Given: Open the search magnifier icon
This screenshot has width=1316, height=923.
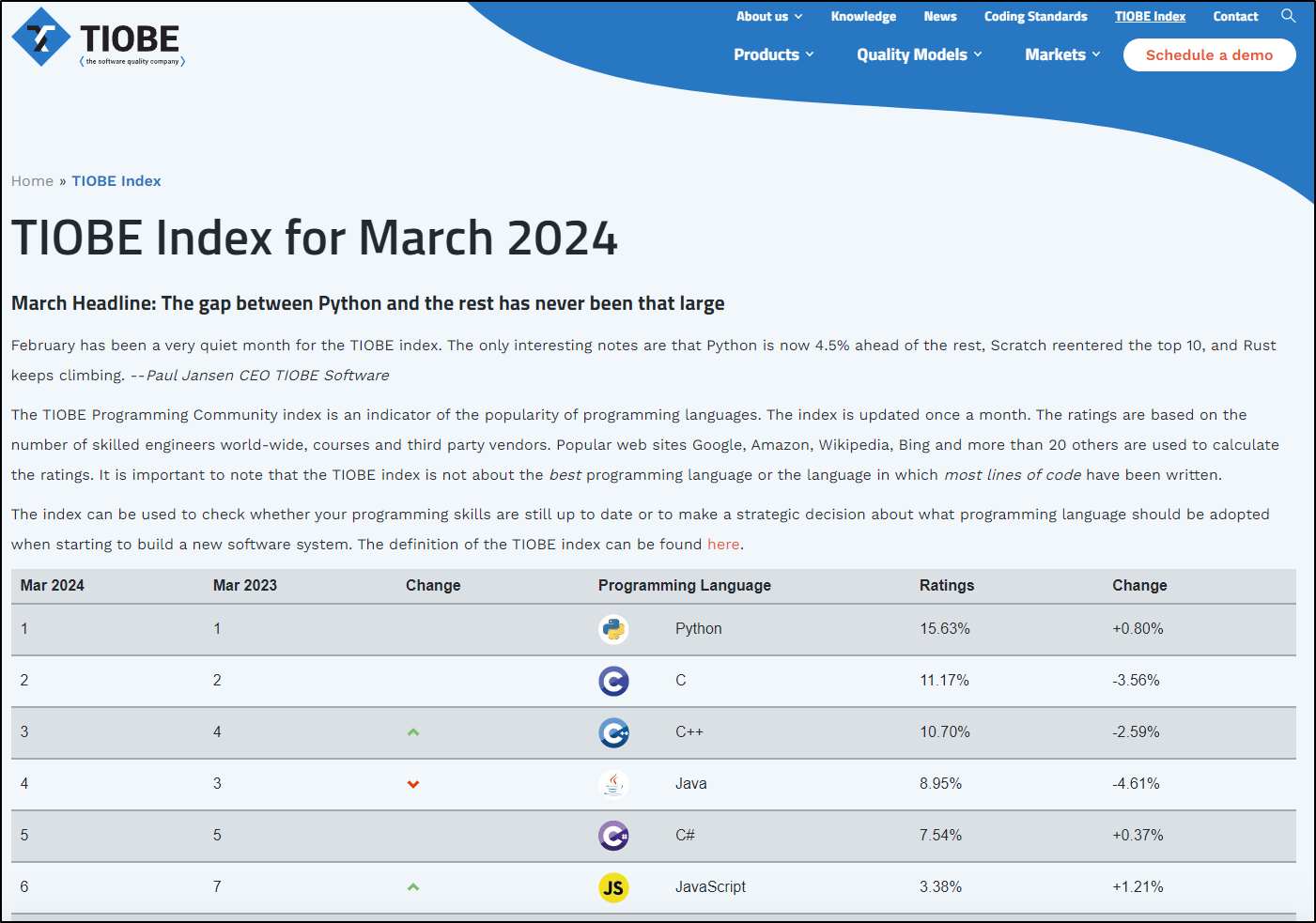Looking at the screenshot, I should tap(1288, 16).
